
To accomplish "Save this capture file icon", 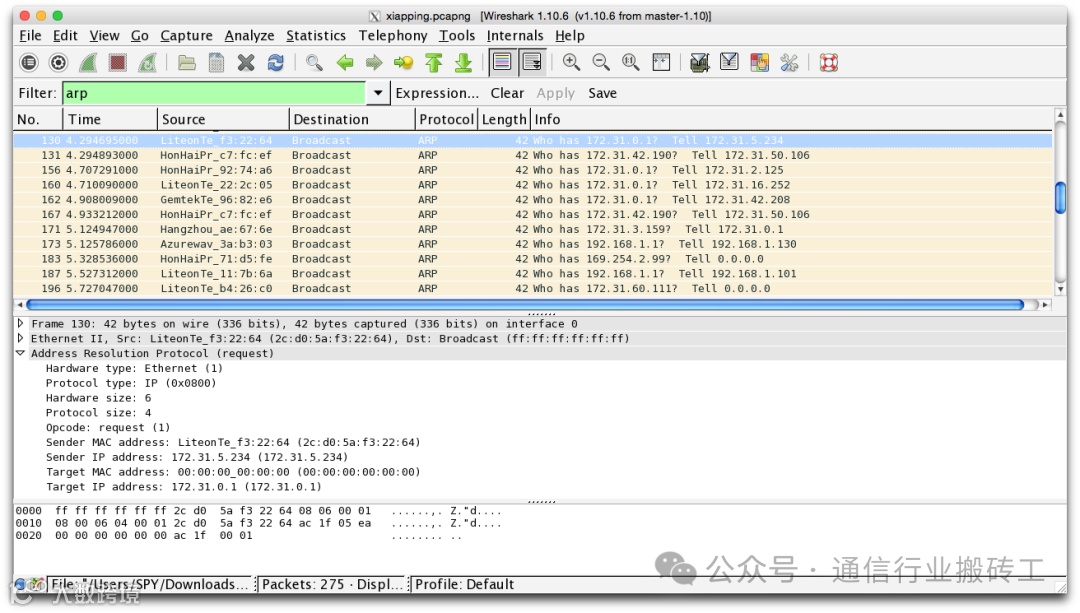I will pyautogui.click(x=216, y=63).
